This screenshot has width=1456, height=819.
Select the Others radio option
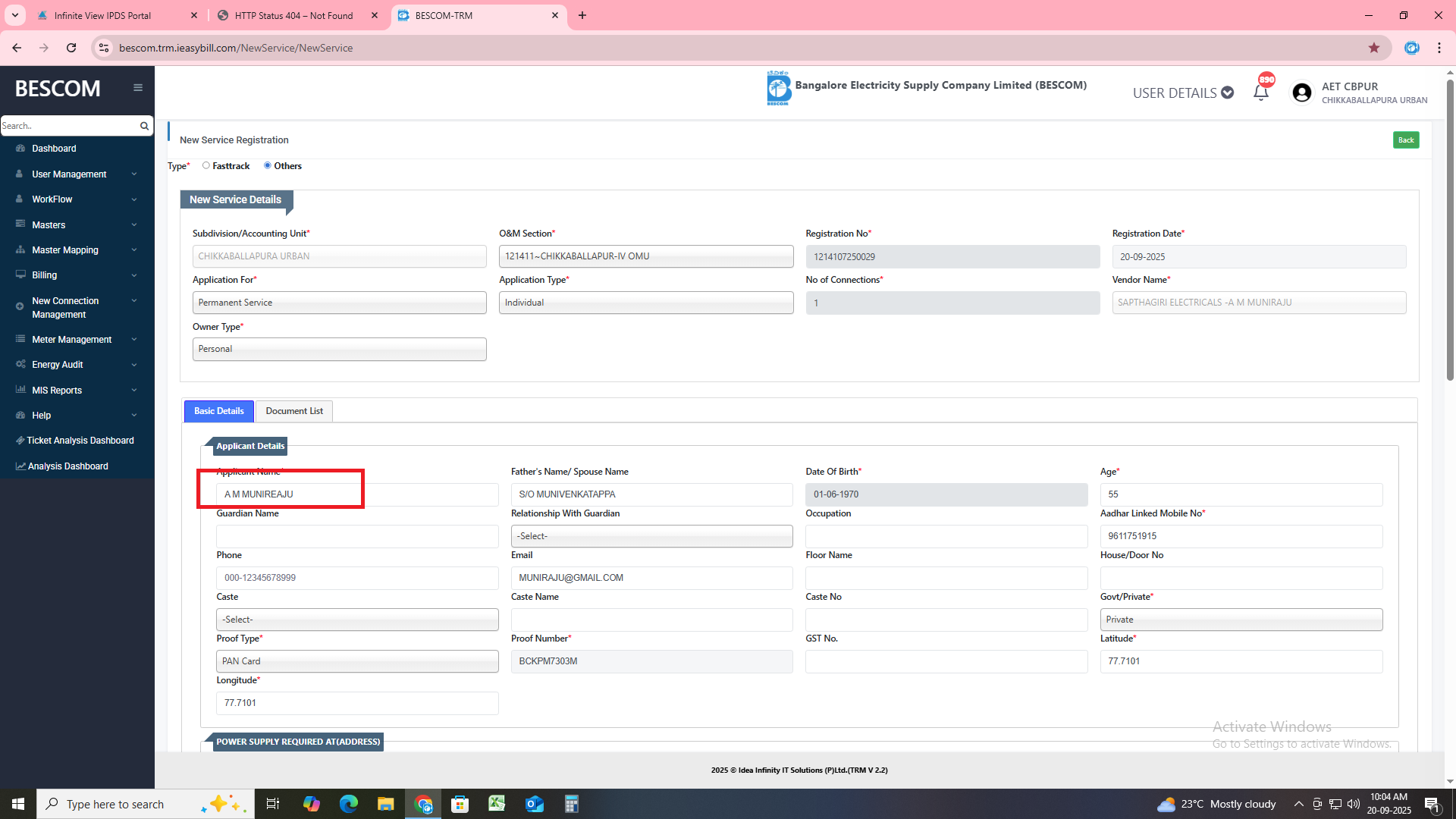pyautogui.click(x=267, y=165)
